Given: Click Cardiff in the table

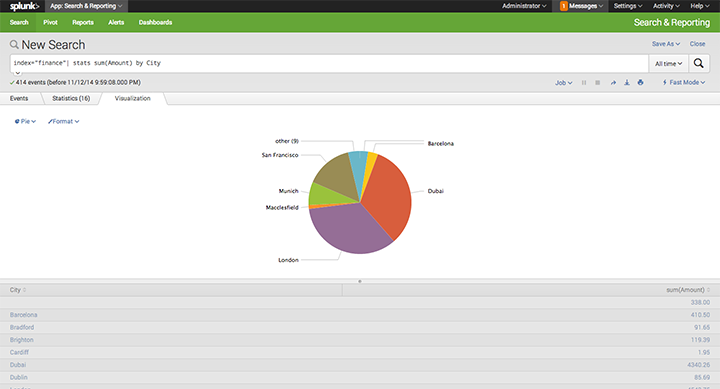Looking at the screenshot, I should [x=19, y=352].
